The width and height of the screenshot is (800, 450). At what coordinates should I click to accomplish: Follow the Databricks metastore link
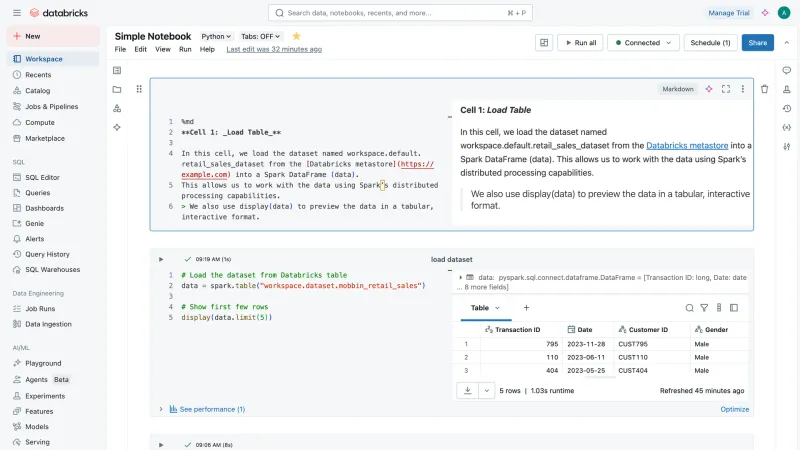pyautogui.click(x=687, y=145)
